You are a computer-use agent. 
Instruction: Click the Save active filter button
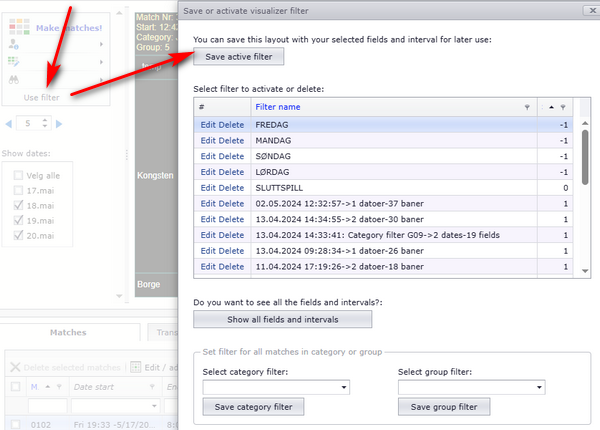coord(238,57)
